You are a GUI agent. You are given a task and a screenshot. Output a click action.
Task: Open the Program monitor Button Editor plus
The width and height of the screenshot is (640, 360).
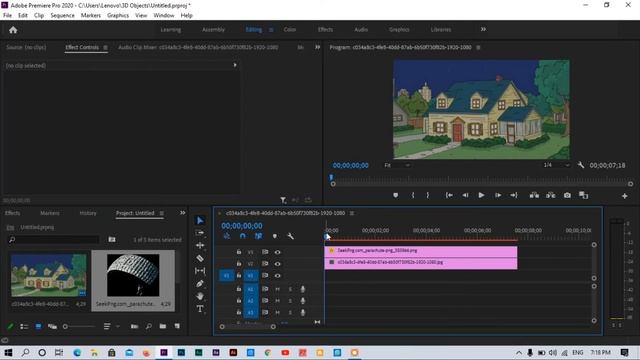click(x=624, y=196)
